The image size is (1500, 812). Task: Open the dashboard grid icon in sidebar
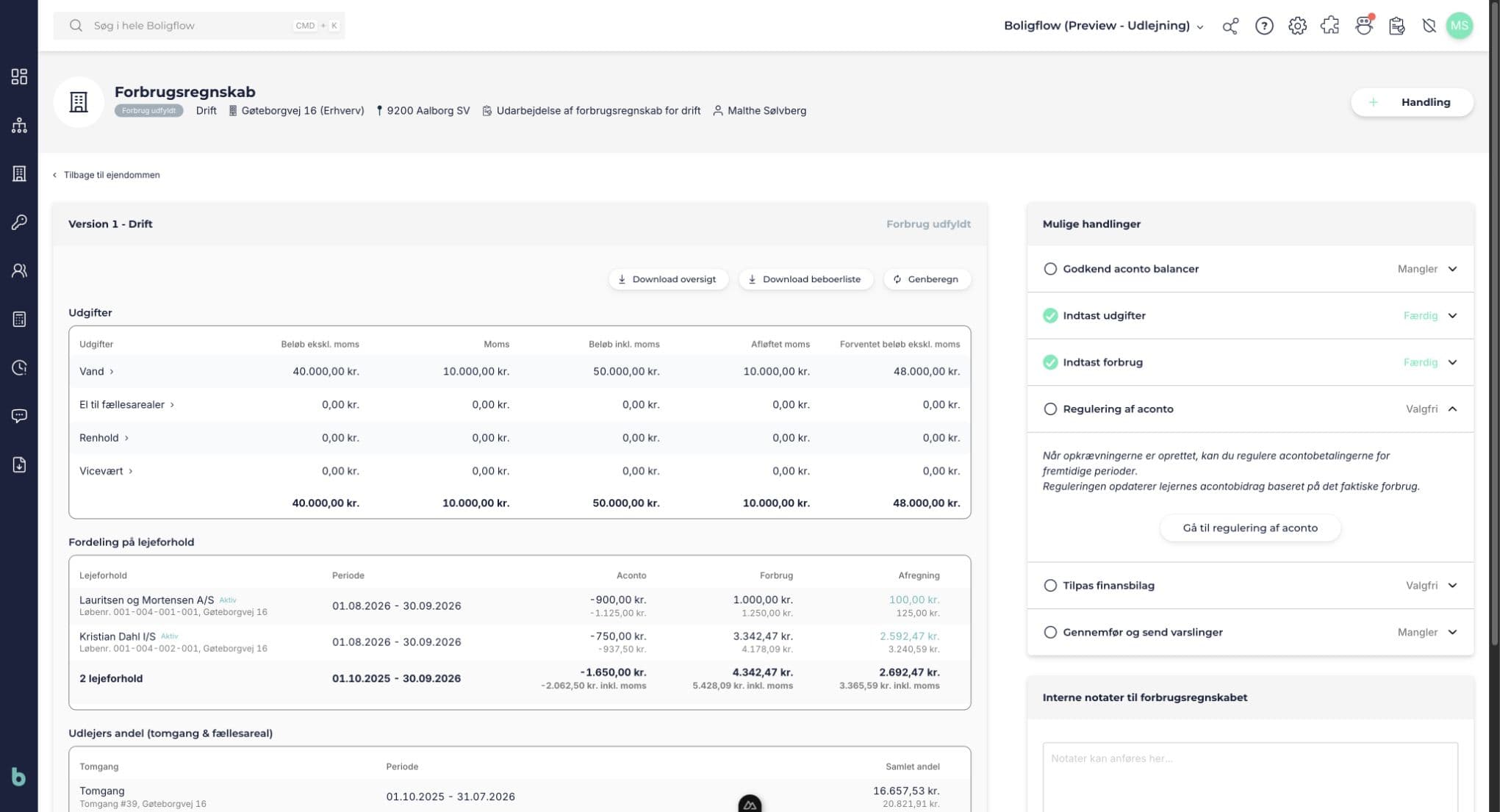tap(19, 76)
